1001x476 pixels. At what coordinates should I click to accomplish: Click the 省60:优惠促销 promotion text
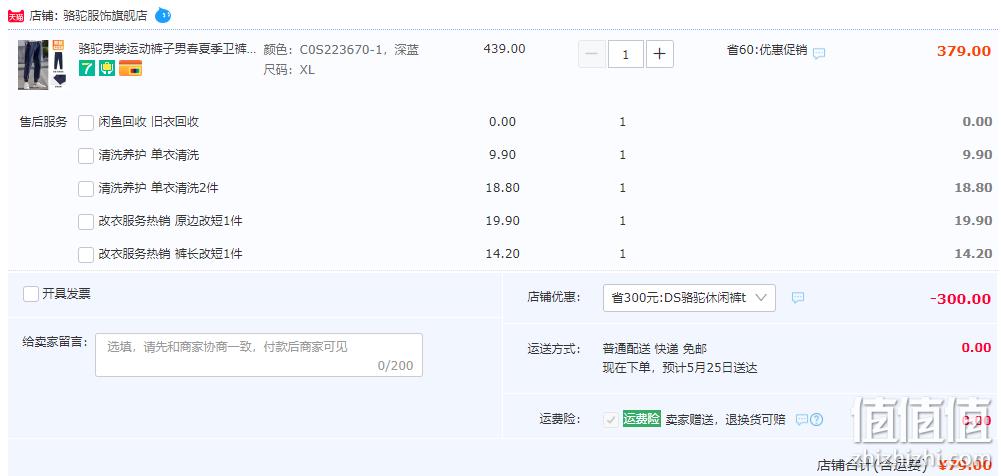767,50
